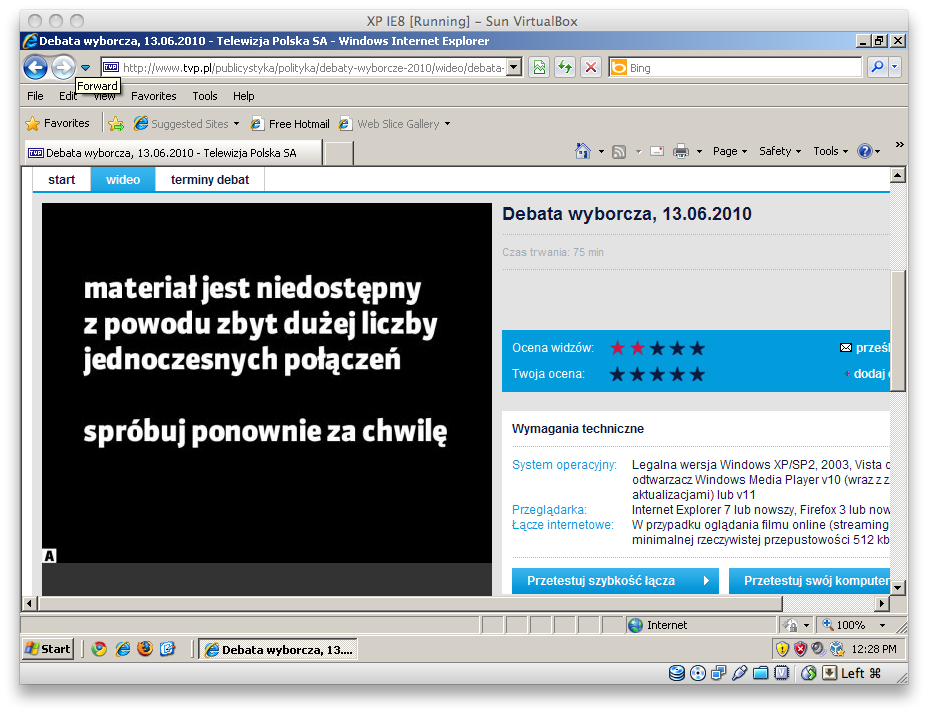Click VirtualBox hard disk activity icon

677,673
